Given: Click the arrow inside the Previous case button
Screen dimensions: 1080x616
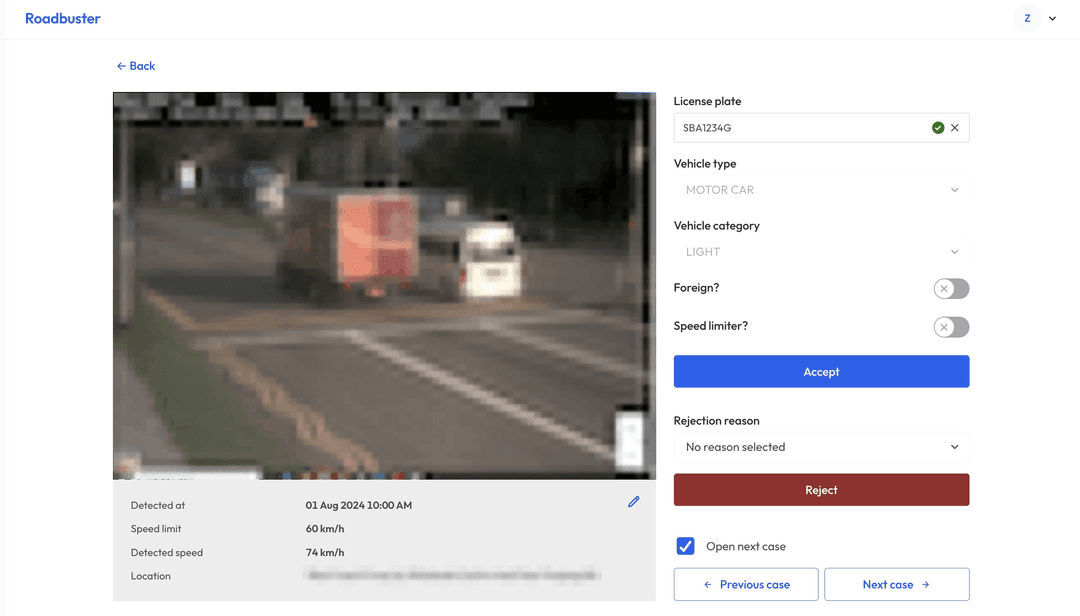Looking at the screenshot, I should coord(710,584).
